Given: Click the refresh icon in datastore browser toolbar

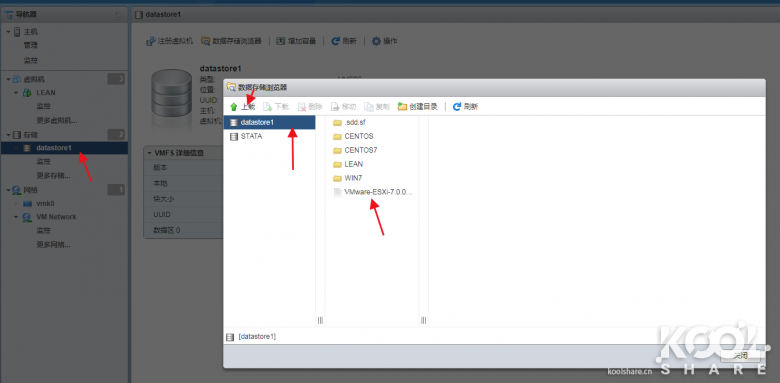Looking at the screenshot, I should coord(457,107).
